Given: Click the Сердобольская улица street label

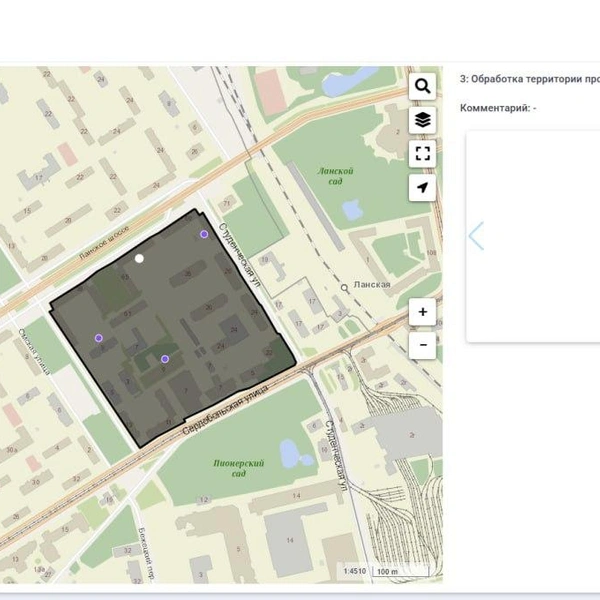Looking at the screenshot, I should (x=225, y=411).
